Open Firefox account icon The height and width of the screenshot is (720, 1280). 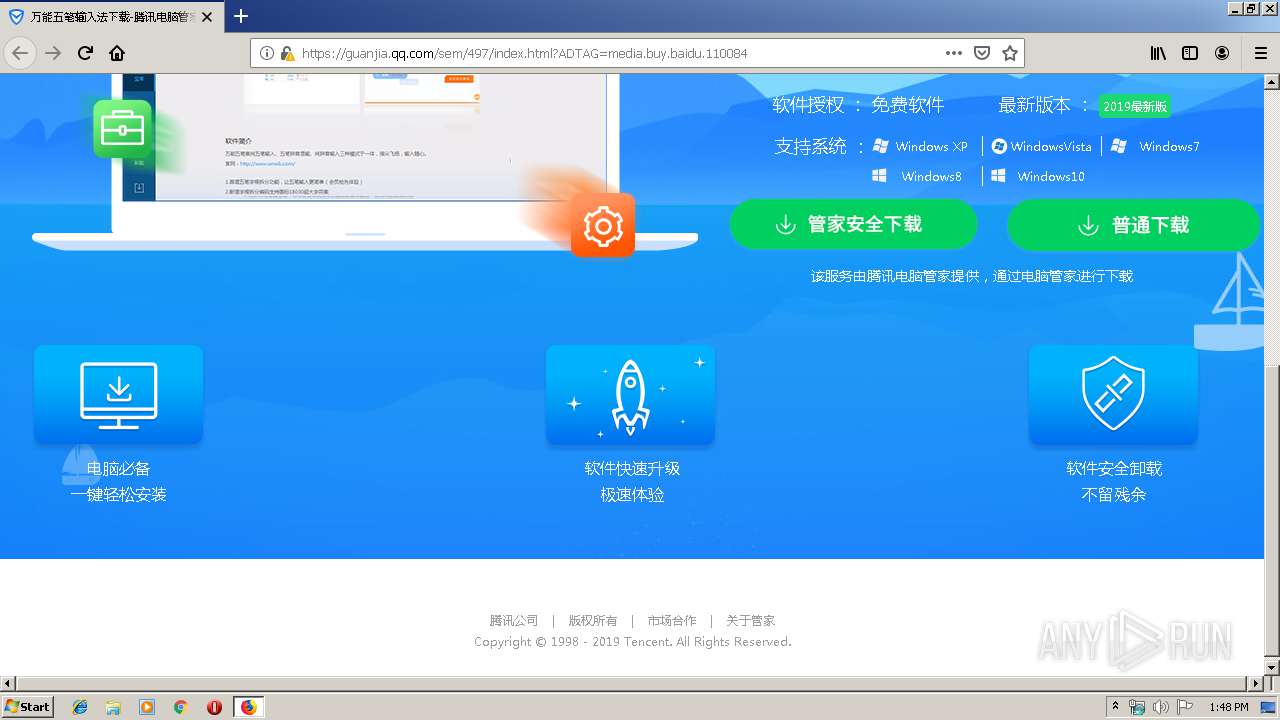(x=1222, y=53)
